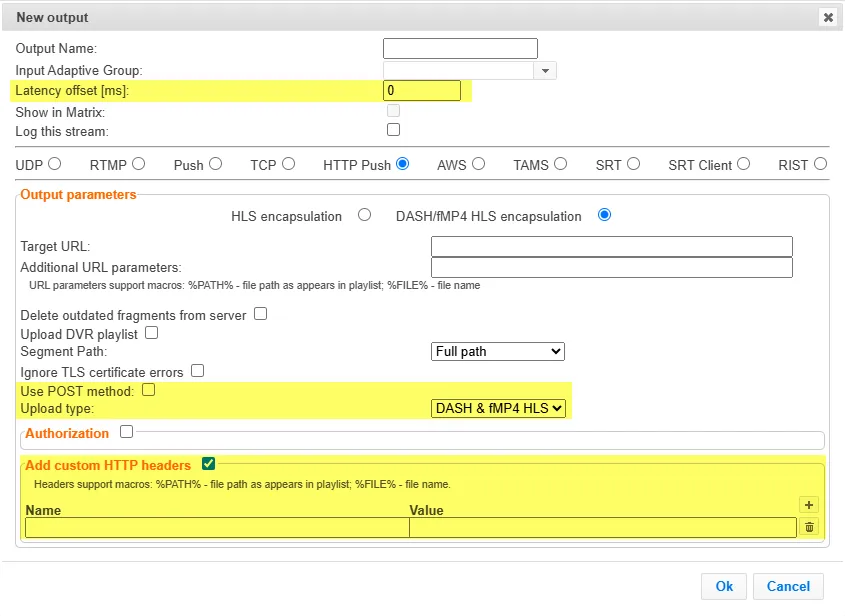
Task: Uncheck Add custom HTTP headers
Action: 208,463
